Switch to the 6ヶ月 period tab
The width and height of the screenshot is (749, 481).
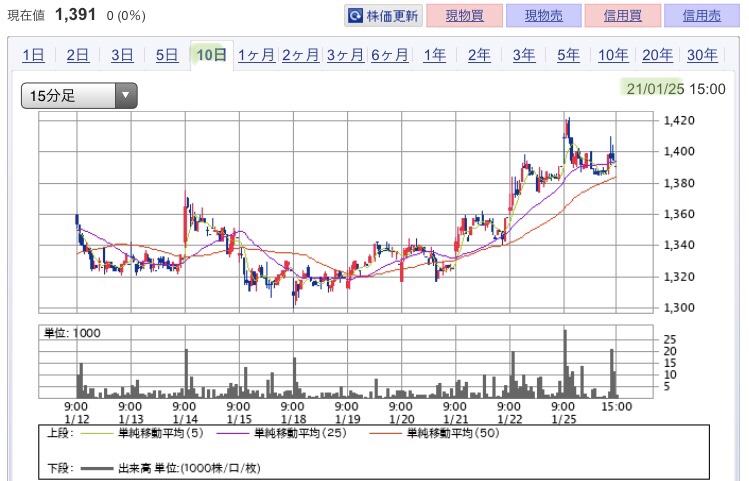point(390,55)
